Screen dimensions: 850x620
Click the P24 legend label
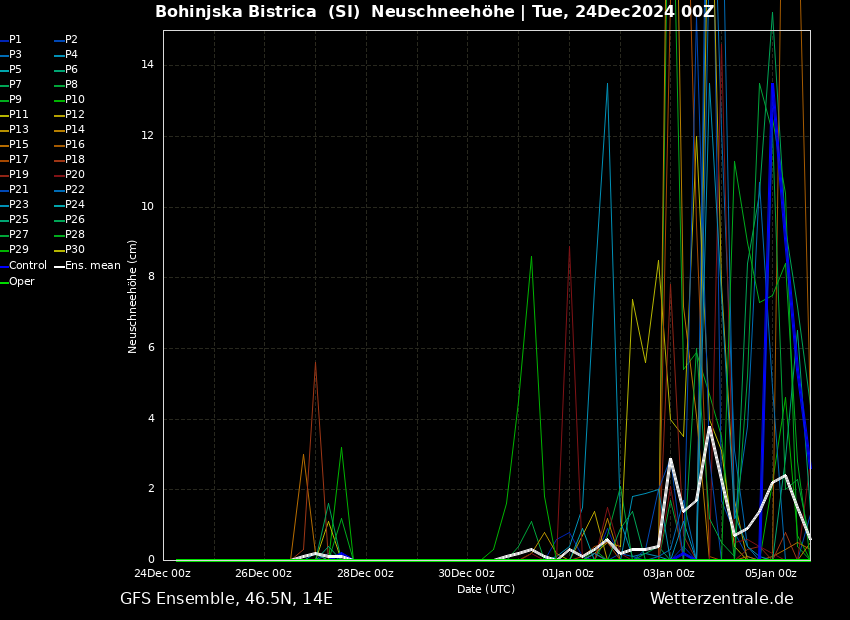[x=74, y=205]
